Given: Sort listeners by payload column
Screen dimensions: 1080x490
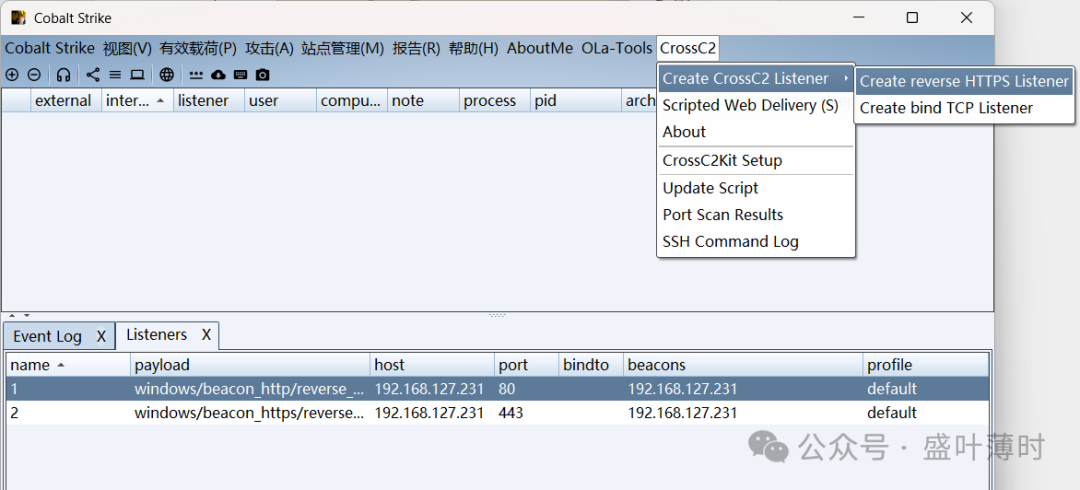Looking at the screenshot, I should pos(250,365).
